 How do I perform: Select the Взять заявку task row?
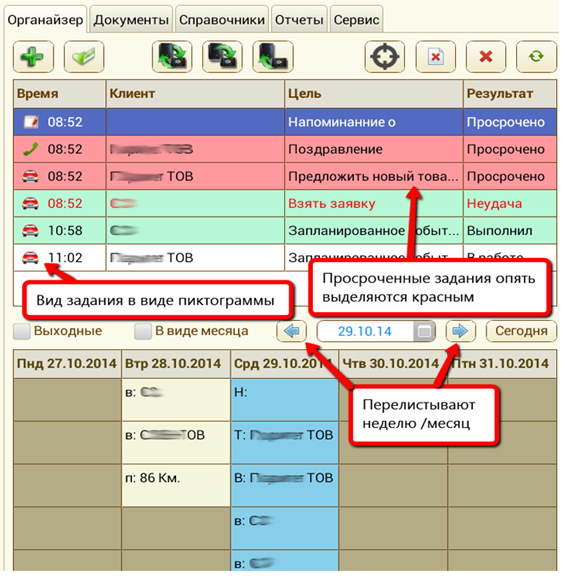tap(285, 203)
